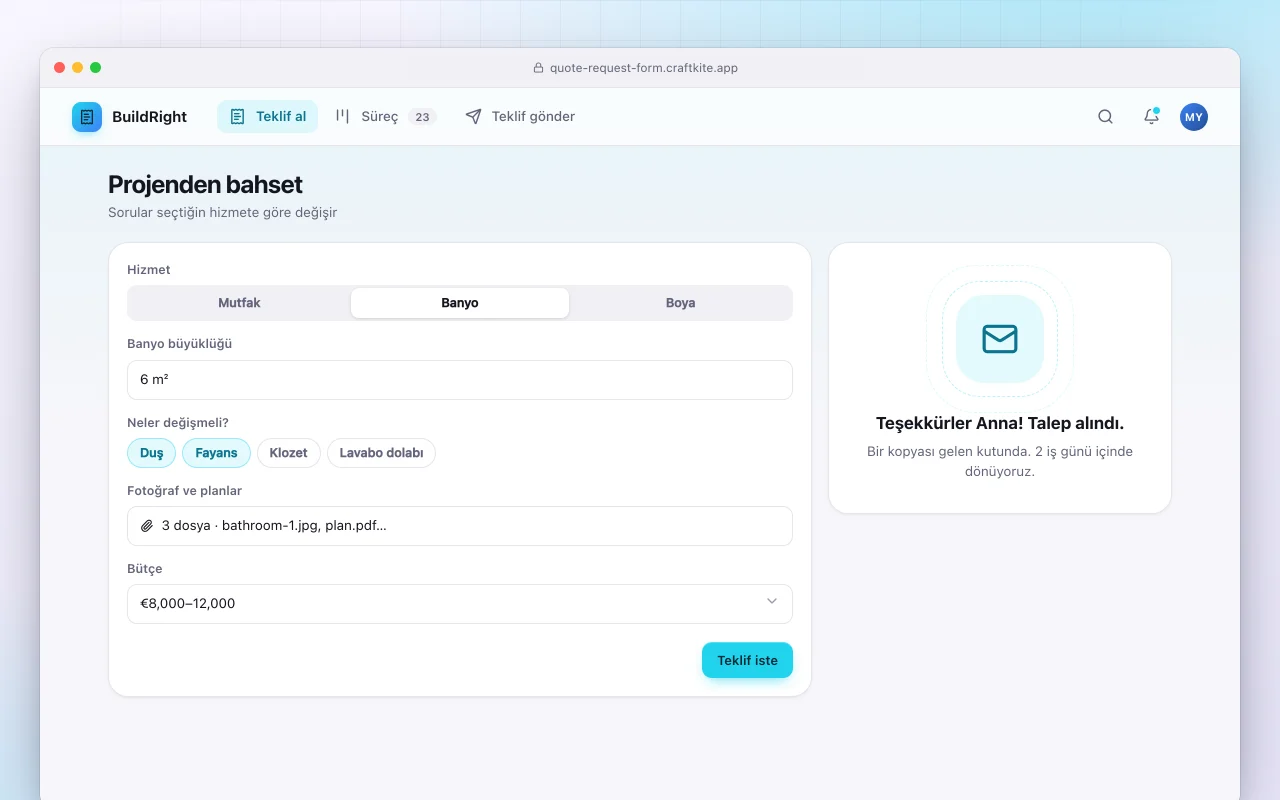This screenshot has height=800, width=1280.
Task: Click the Teşekkürler Anna! Talep alındı. text
Action: [1000, 424]
